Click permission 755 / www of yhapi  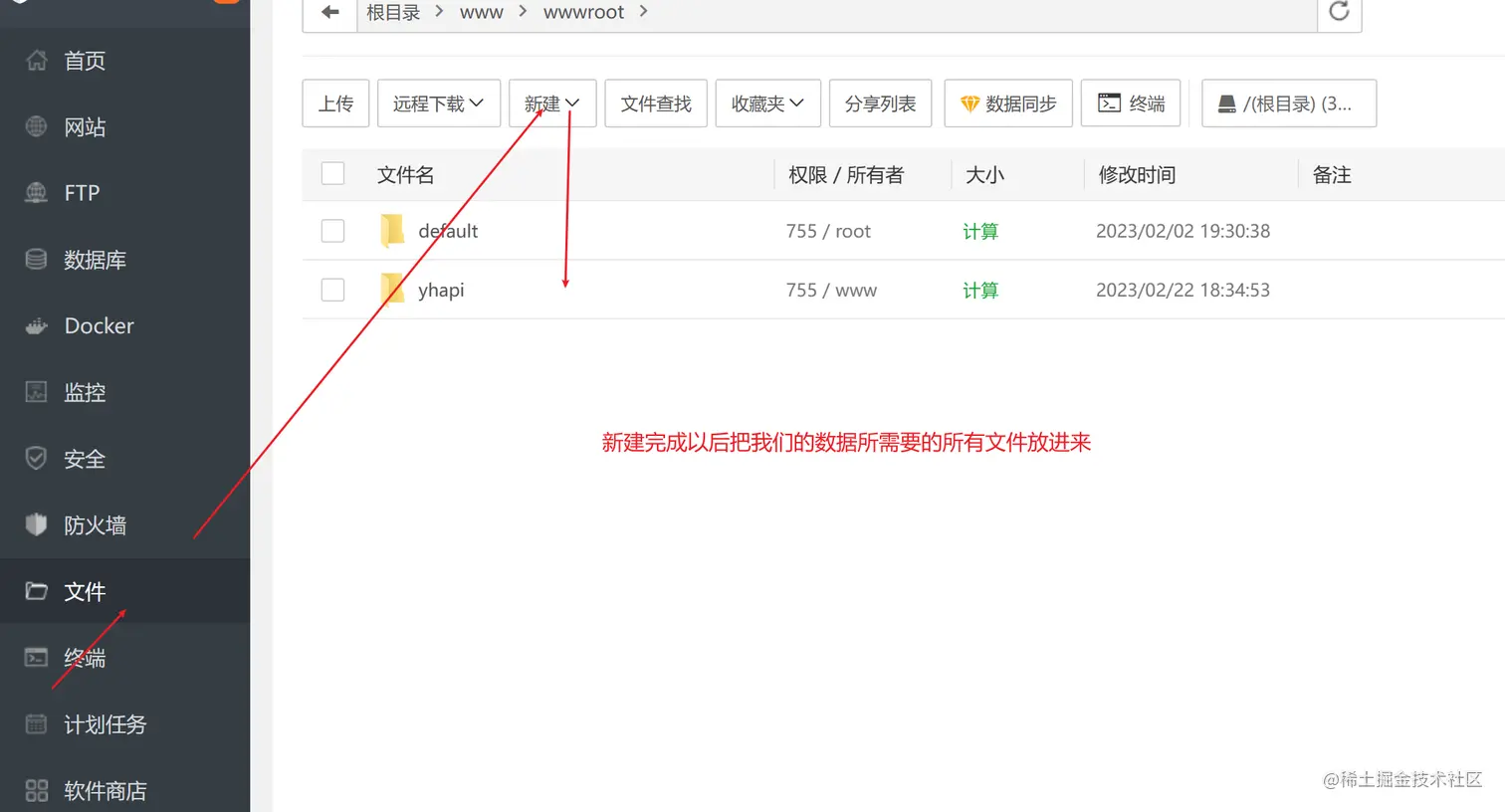point(831,290)
